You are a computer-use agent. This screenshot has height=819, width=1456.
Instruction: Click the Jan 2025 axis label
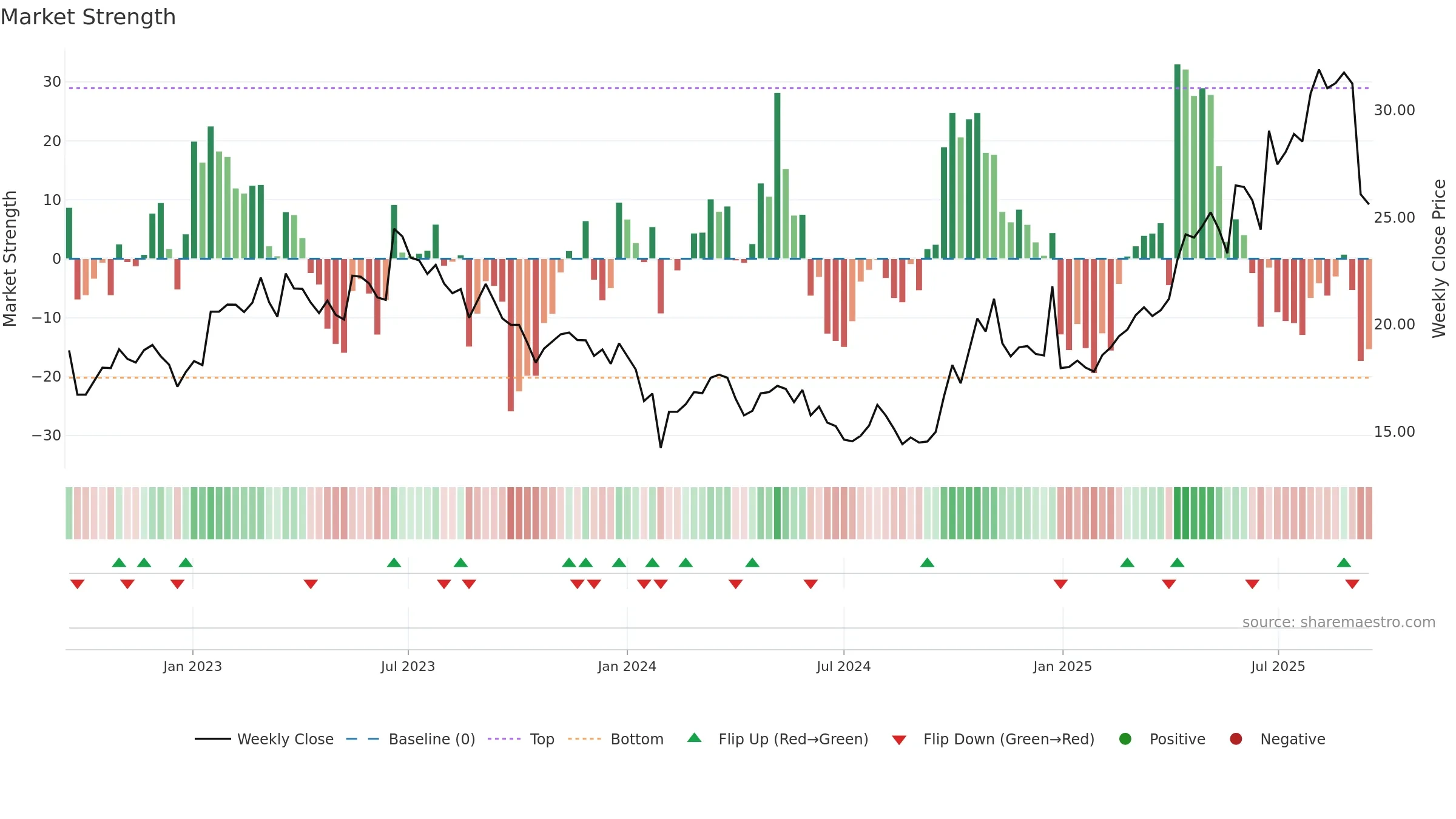(x=1062, y=666)
